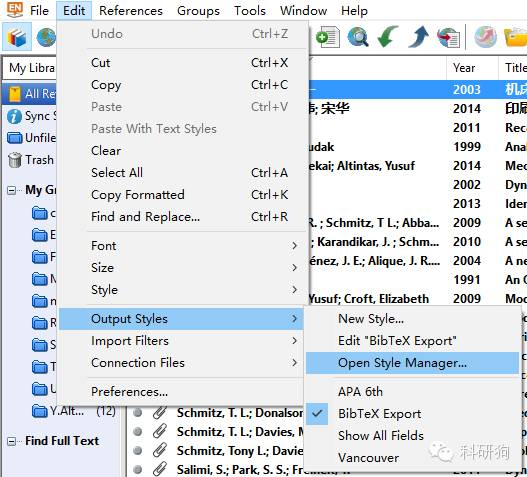The width and height of the screenshot is (527, 477).
Task: Open Preferences... from Edit menu
Action: (x=181, y=392)
